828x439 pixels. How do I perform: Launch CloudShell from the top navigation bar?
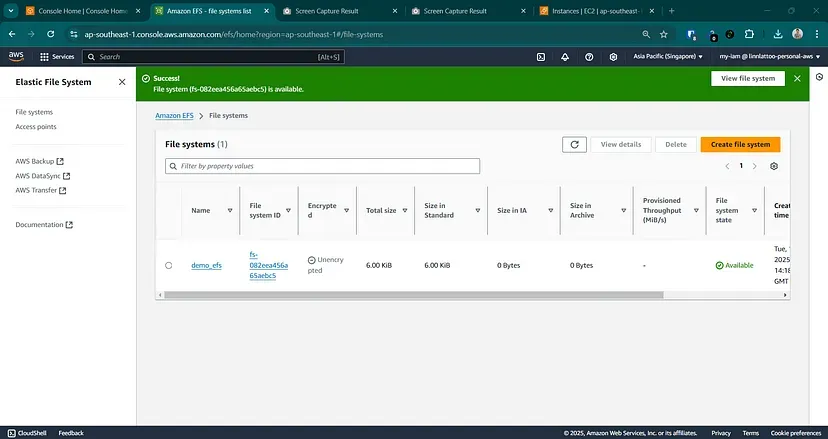pos(541,57)
